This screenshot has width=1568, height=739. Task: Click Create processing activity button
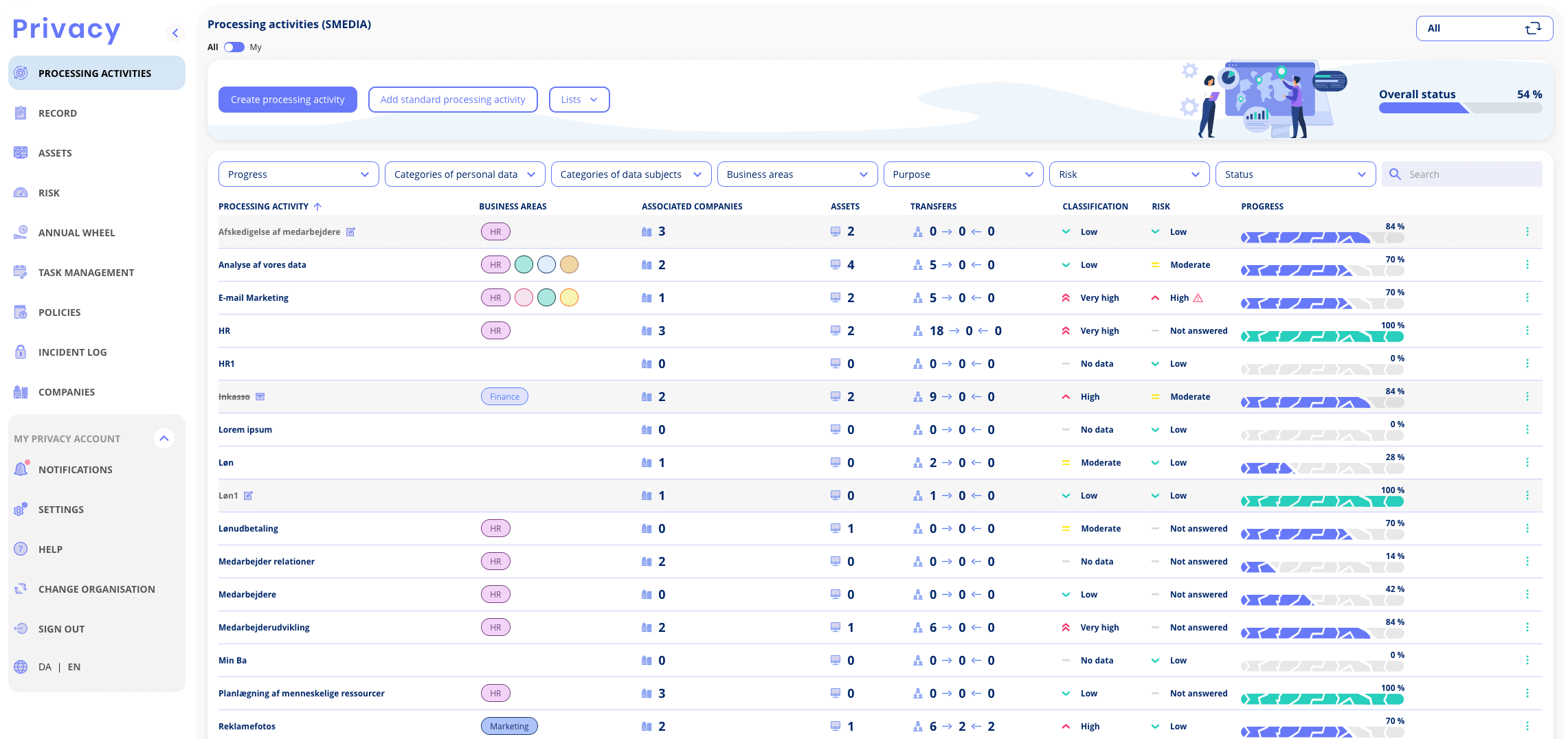288,100
